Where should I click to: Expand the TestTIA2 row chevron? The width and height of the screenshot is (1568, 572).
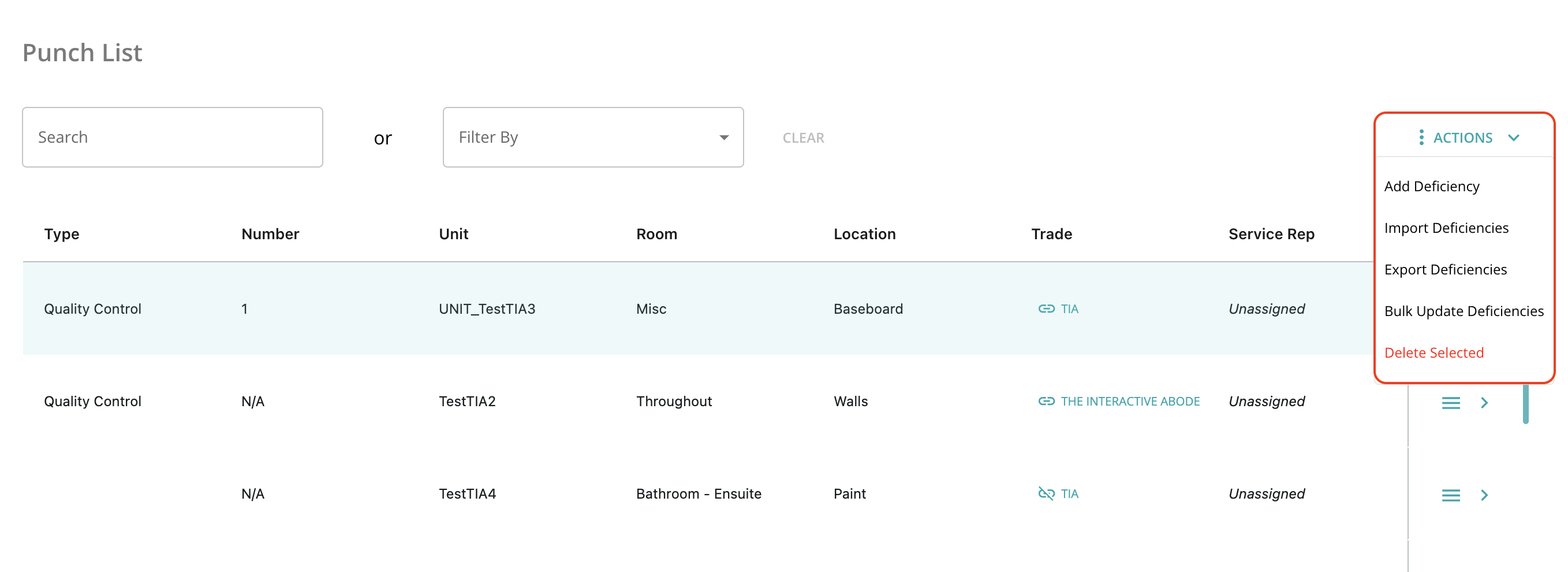(x=1484, y=403)
